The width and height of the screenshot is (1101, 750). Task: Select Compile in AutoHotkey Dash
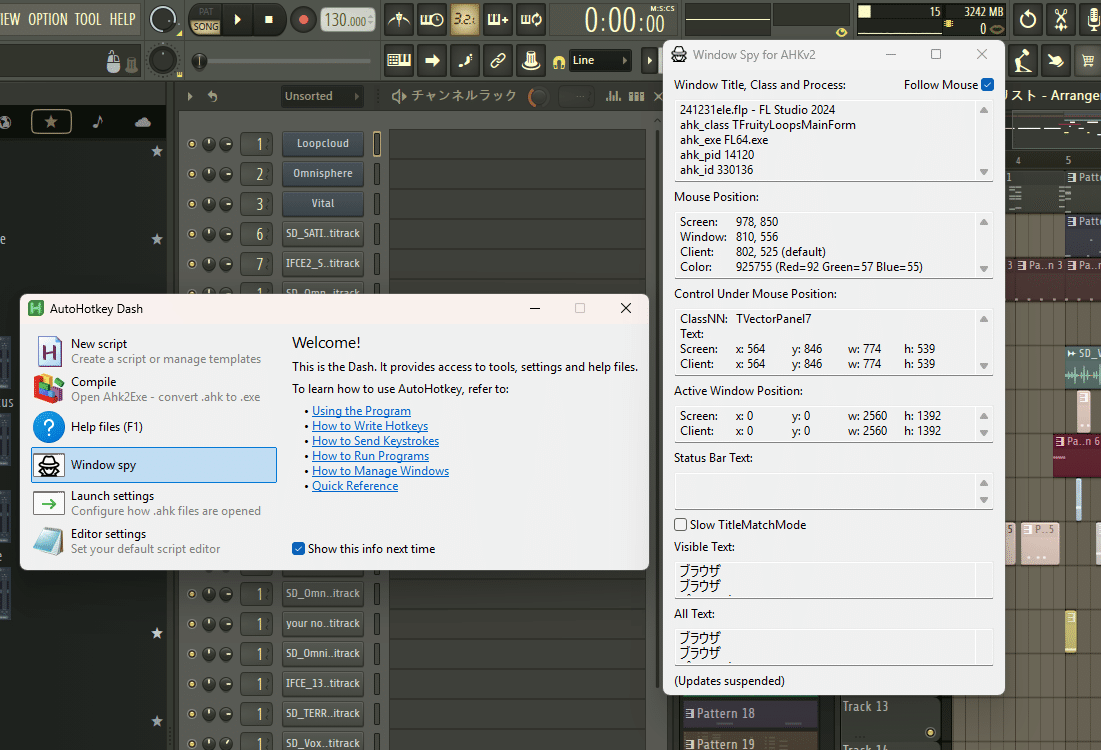154,389
